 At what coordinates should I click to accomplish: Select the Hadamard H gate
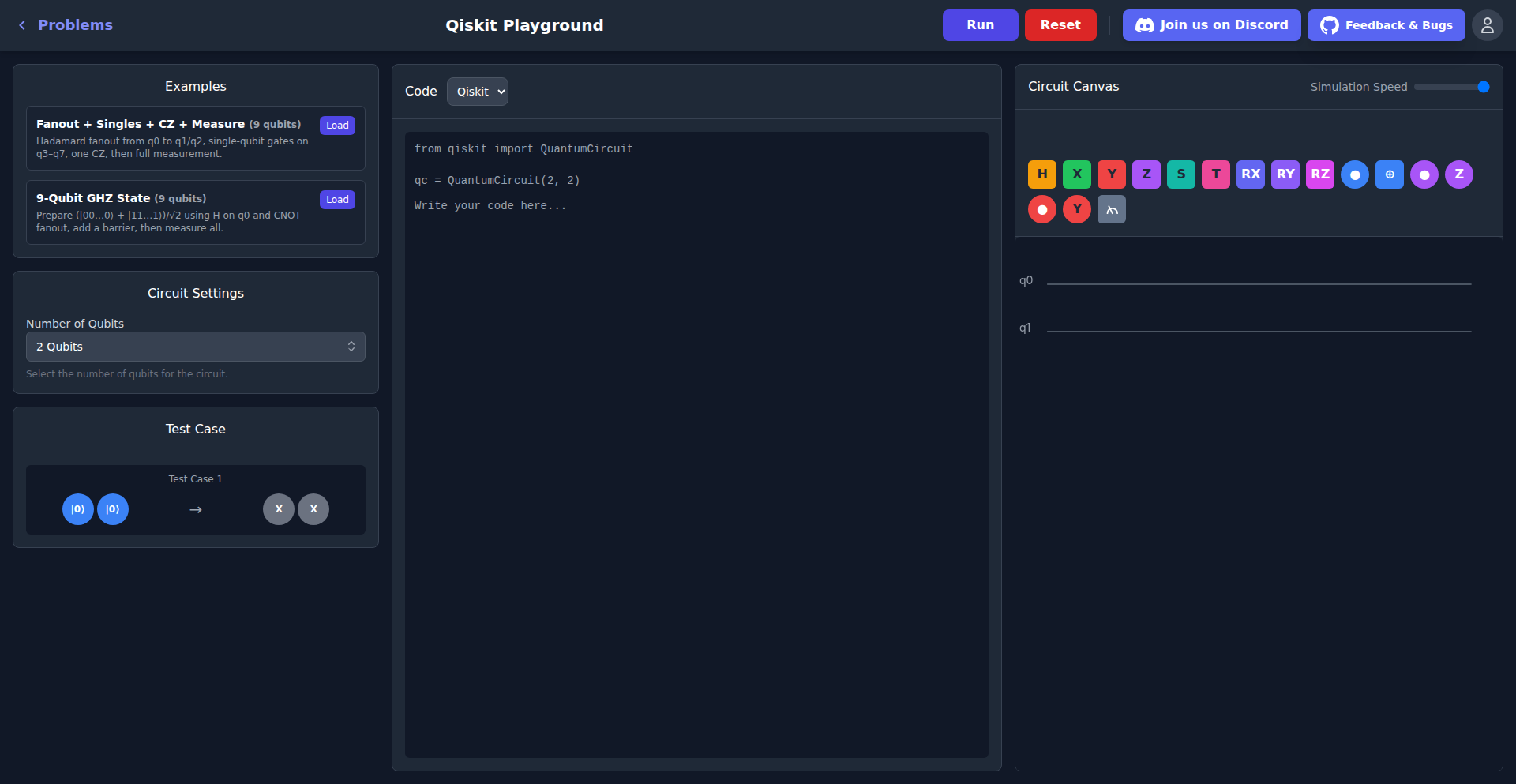tap(1042, 174)
